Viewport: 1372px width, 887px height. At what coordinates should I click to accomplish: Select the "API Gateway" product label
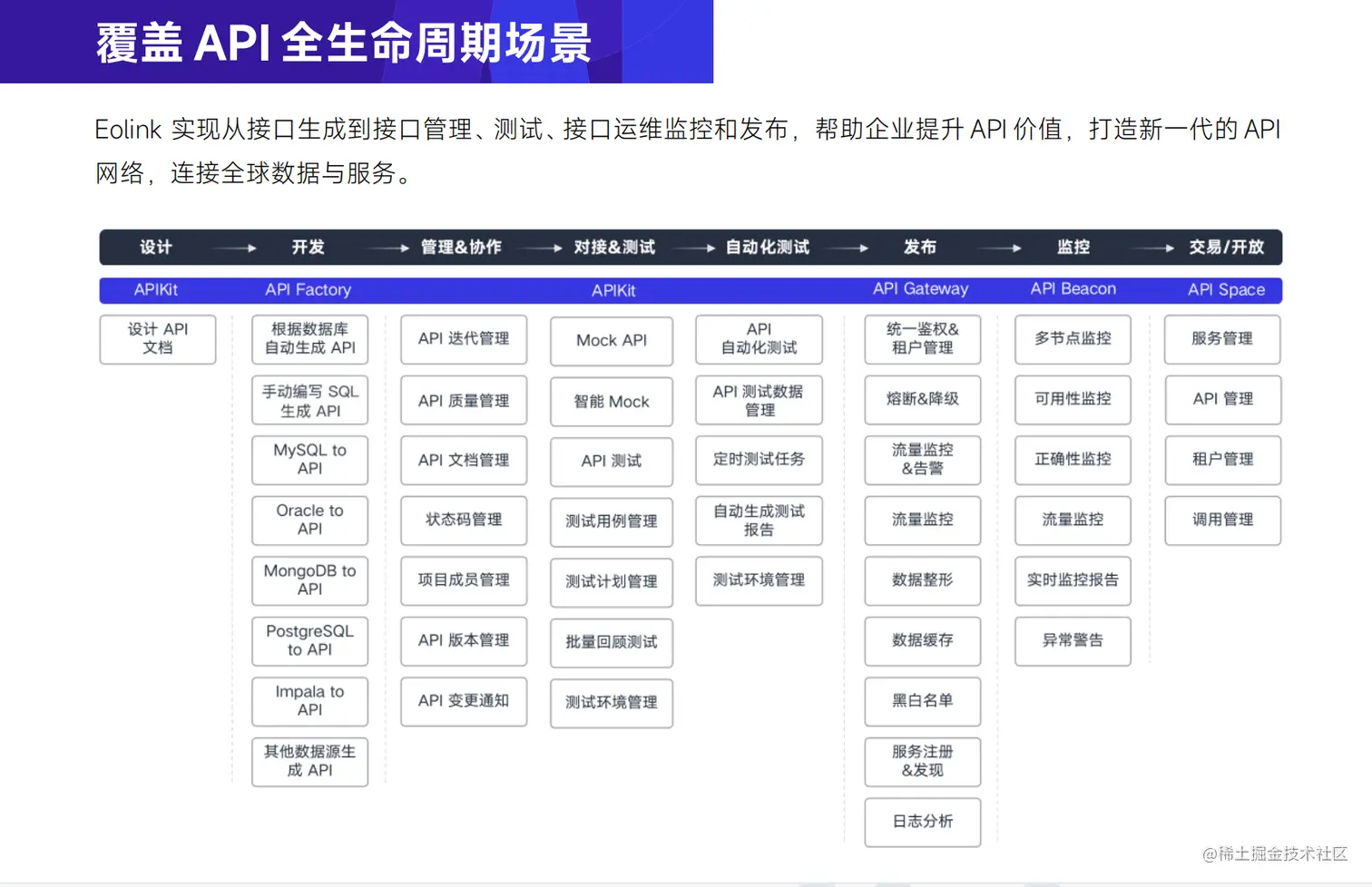tap(920, 288)
